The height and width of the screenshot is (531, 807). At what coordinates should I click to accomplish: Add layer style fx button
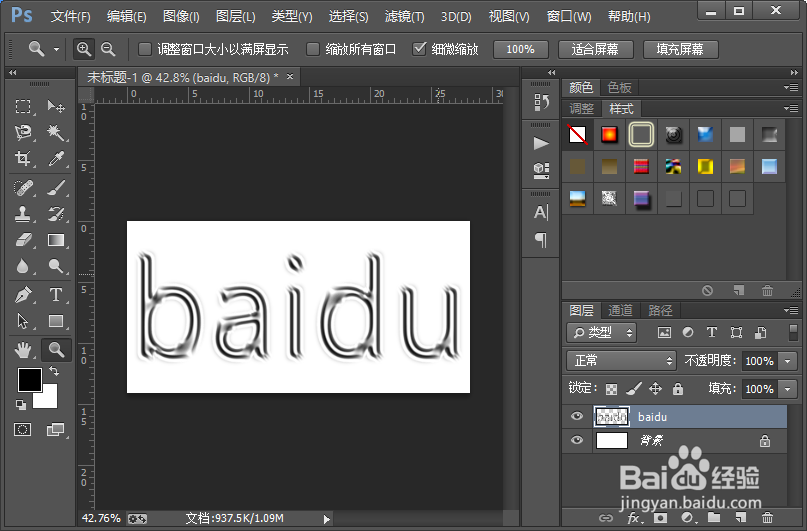[x=634, y=518]
